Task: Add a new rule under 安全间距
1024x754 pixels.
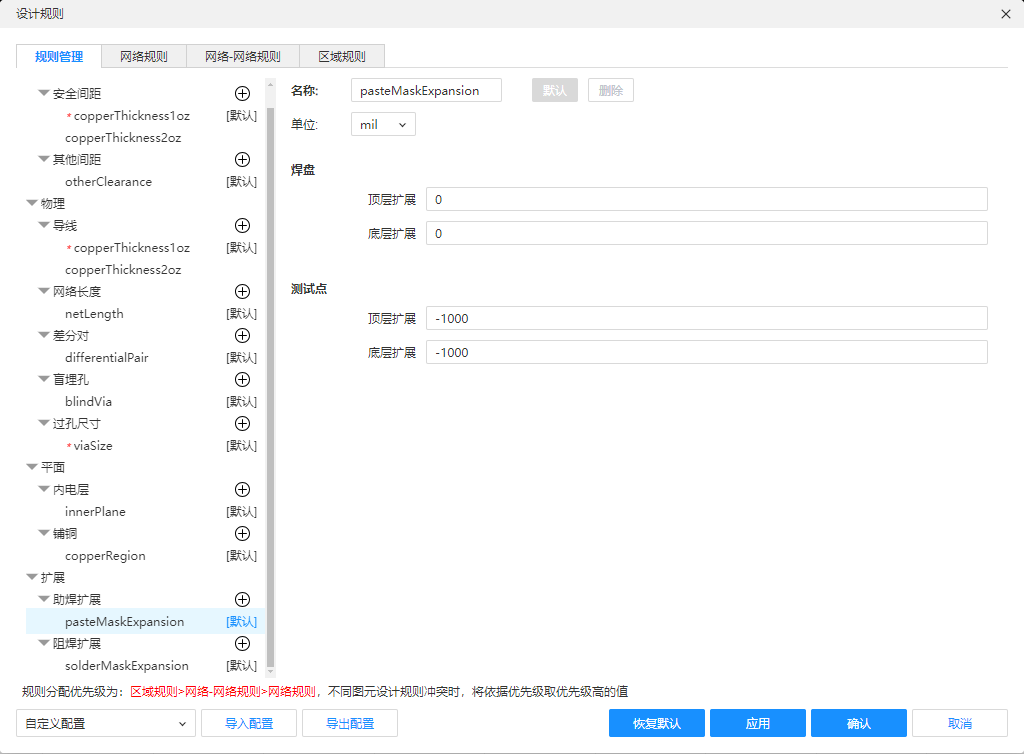Action: pos(242,93)
